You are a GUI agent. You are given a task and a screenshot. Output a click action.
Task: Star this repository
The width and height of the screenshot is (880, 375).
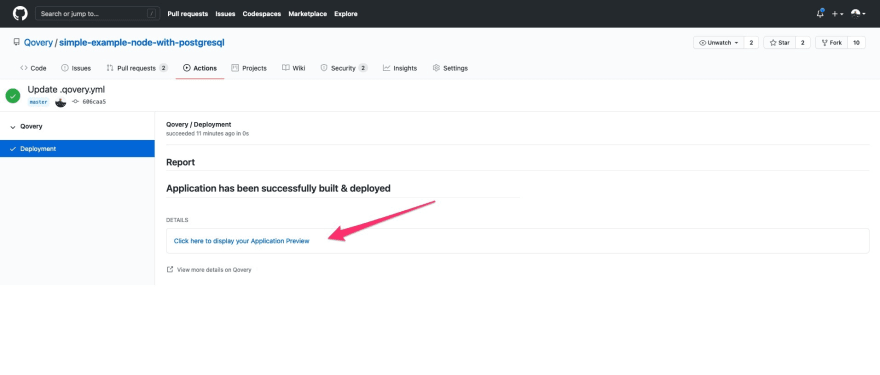point(779,43)
